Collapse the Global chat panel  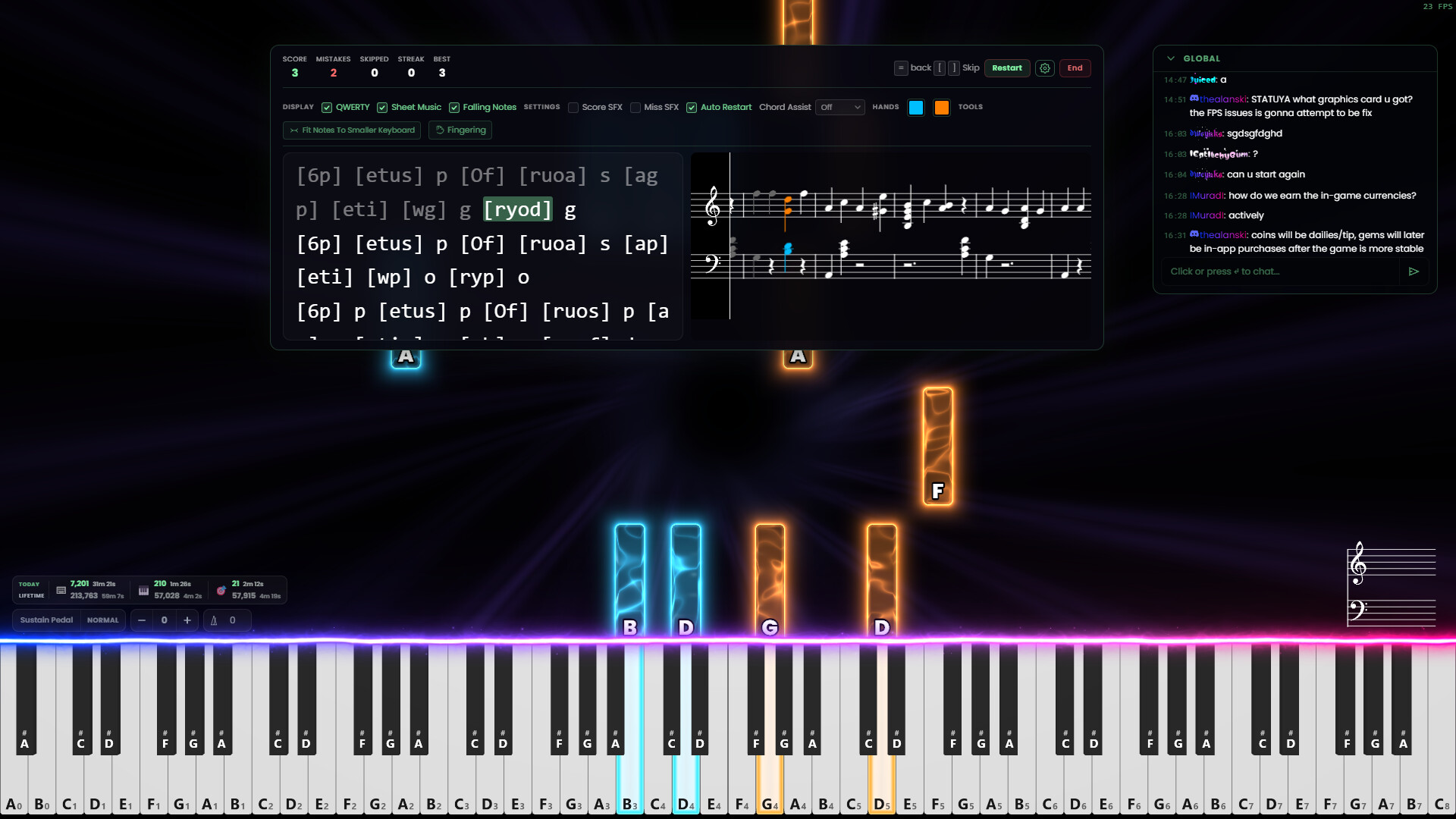1171,58
